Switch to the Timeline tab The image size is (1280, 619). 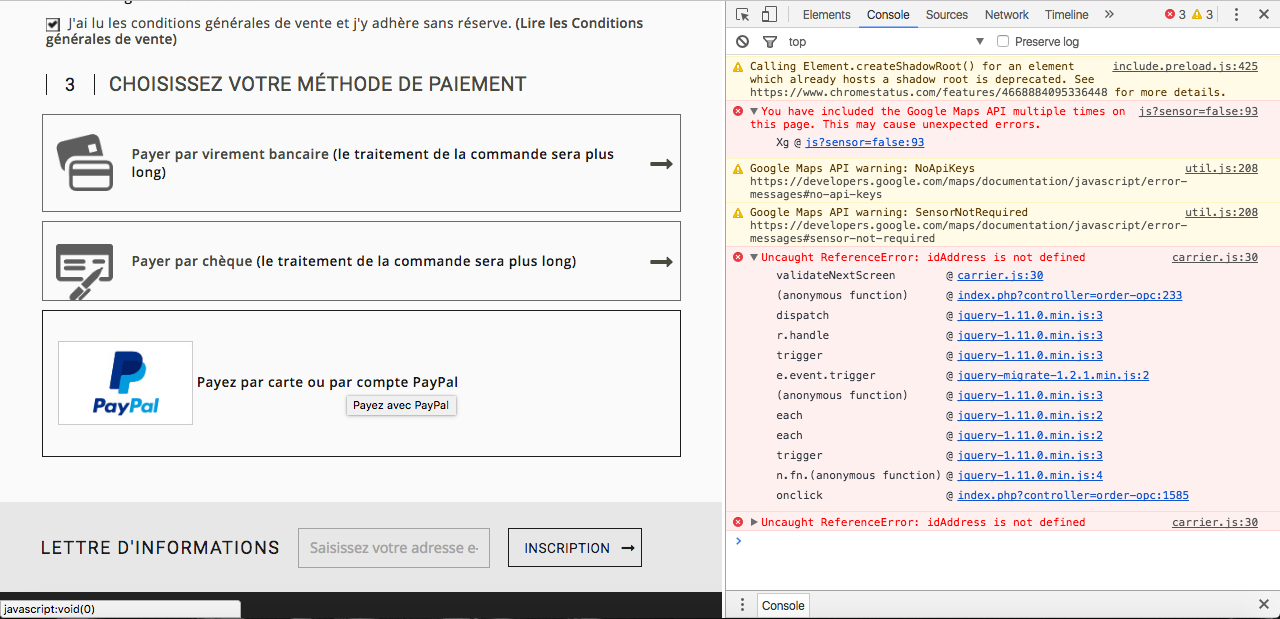click(1066, 14)
